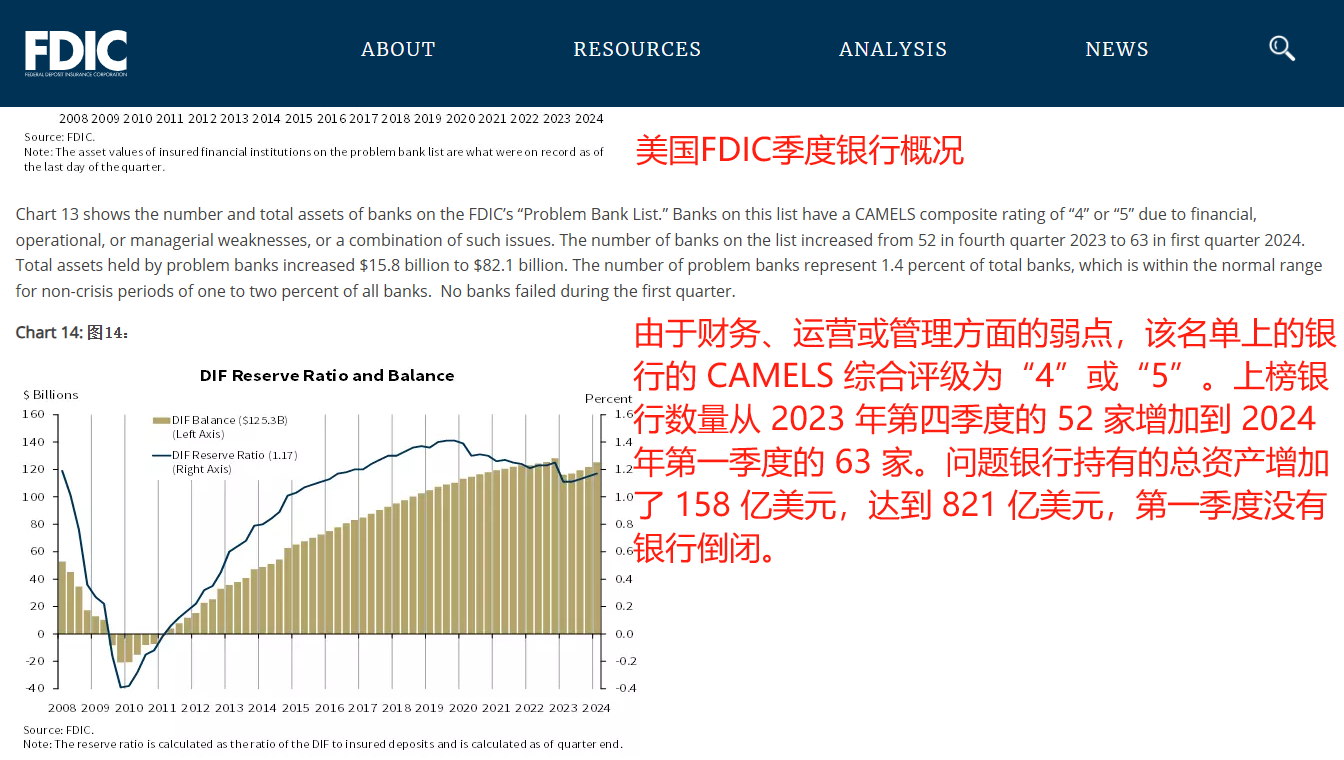Viewport: 1344px width, 760px height.
Task: Click 'Source: FDIC.' beneath the DIF chart
Action: pyautogui.click(x=58, y=730)
